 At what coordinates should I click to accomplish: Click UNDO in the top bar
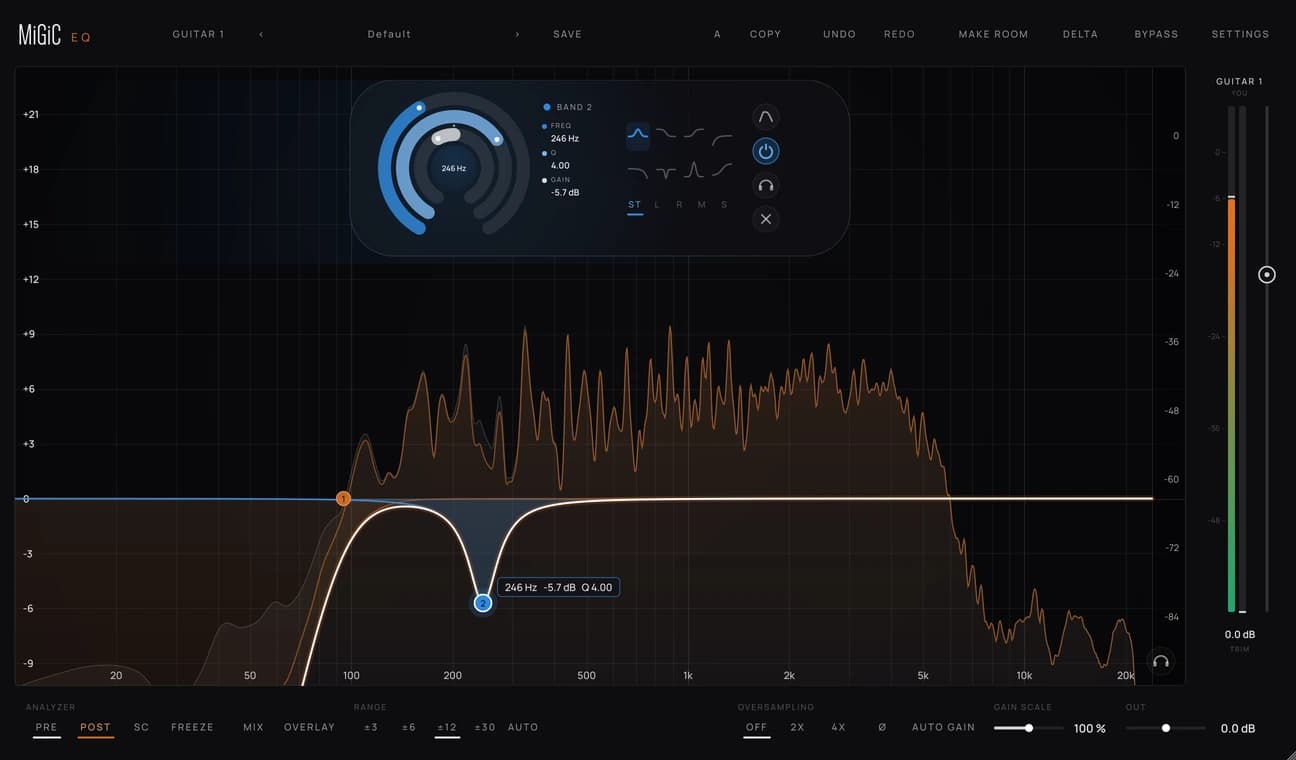[840, 34]
